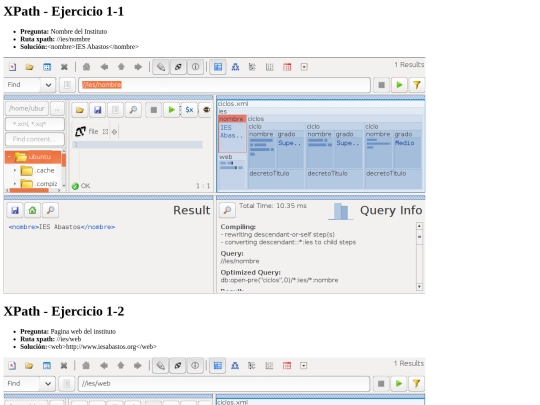Click the /home/ubuntu path field

(x=27, y=108)
